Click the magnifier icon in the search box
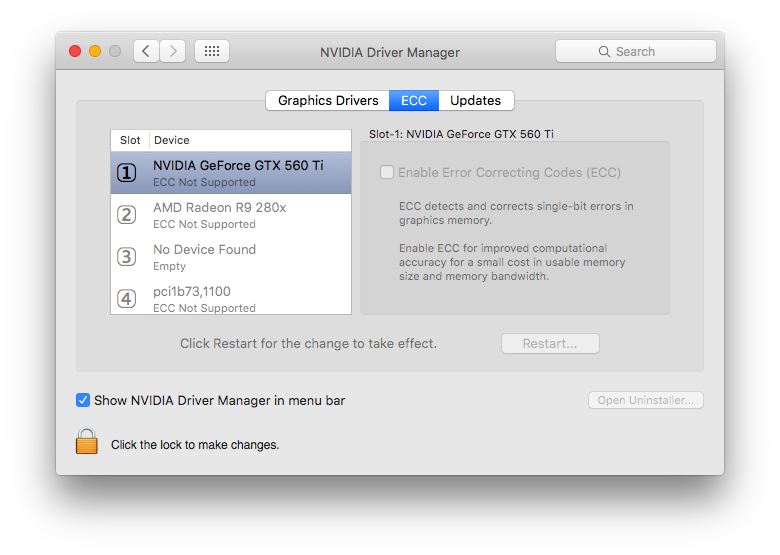Screen dimensions: 780x555 [604, 52]
